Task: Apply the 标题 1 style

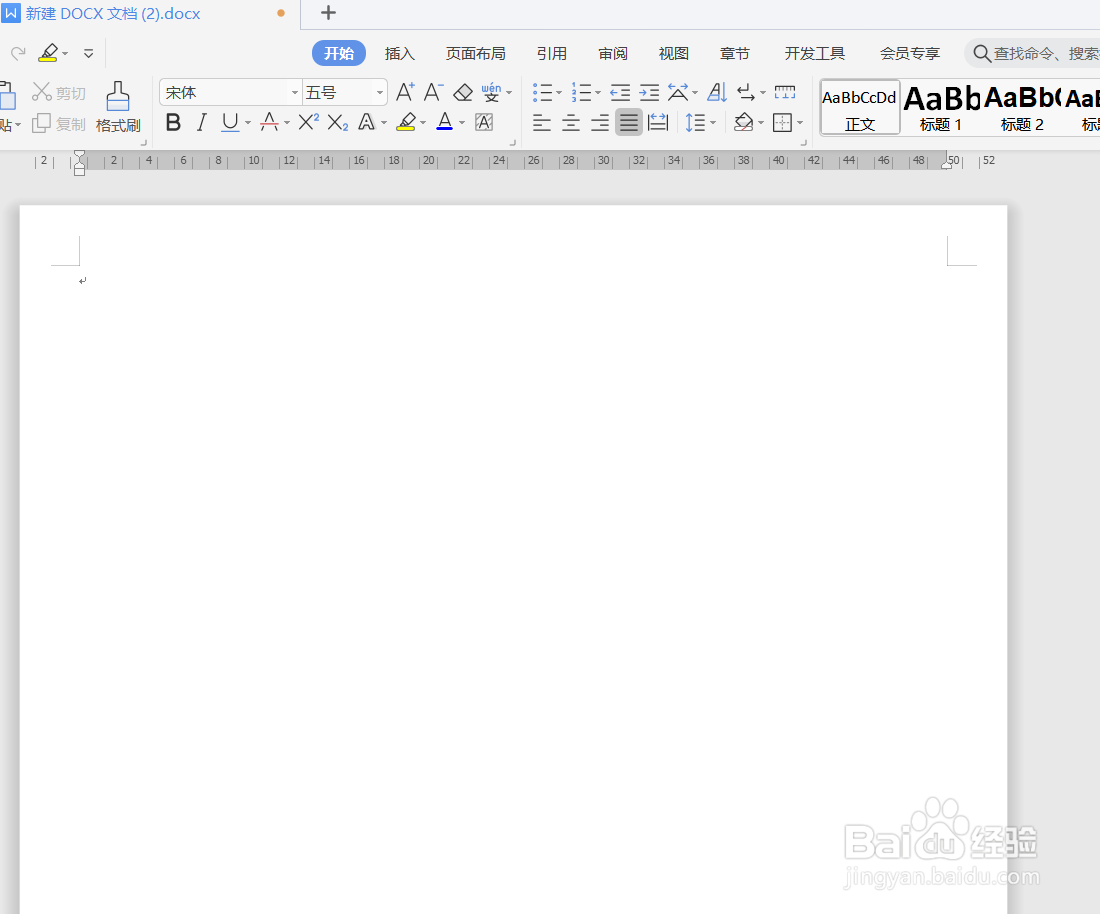Action: (x=941, y=107)
